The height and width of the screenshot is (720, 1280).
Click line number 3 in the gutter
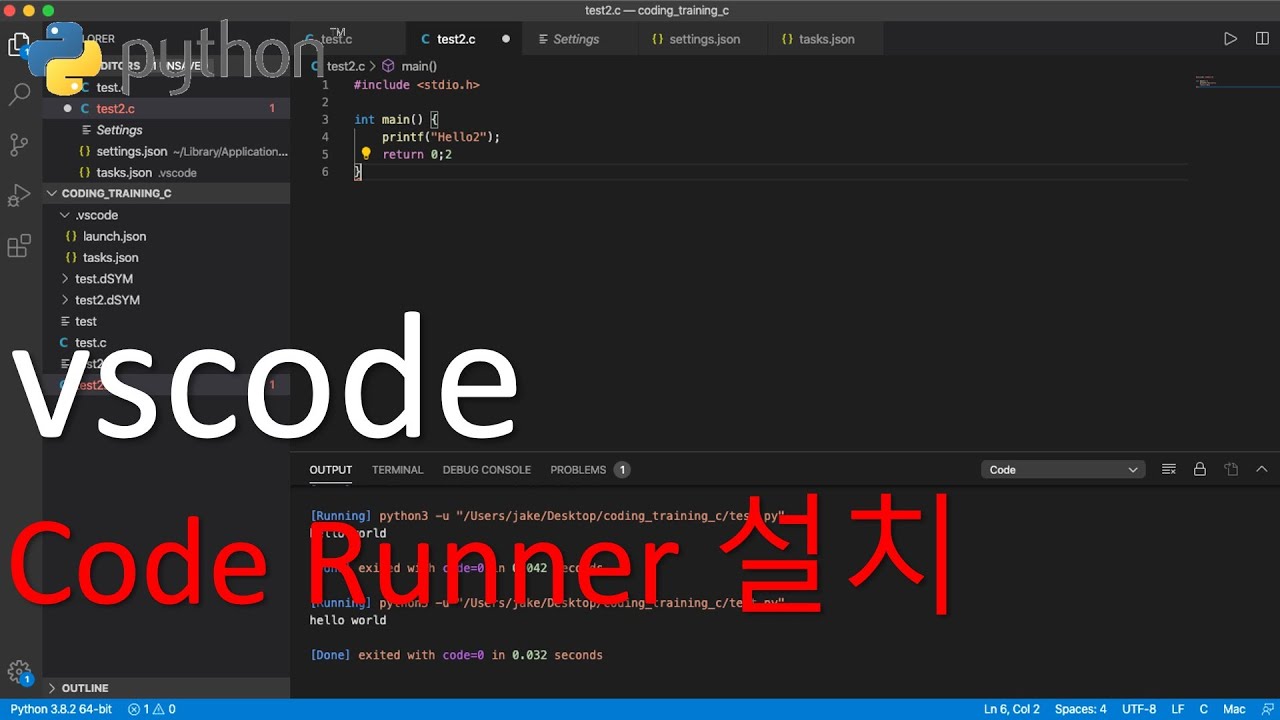325,119
